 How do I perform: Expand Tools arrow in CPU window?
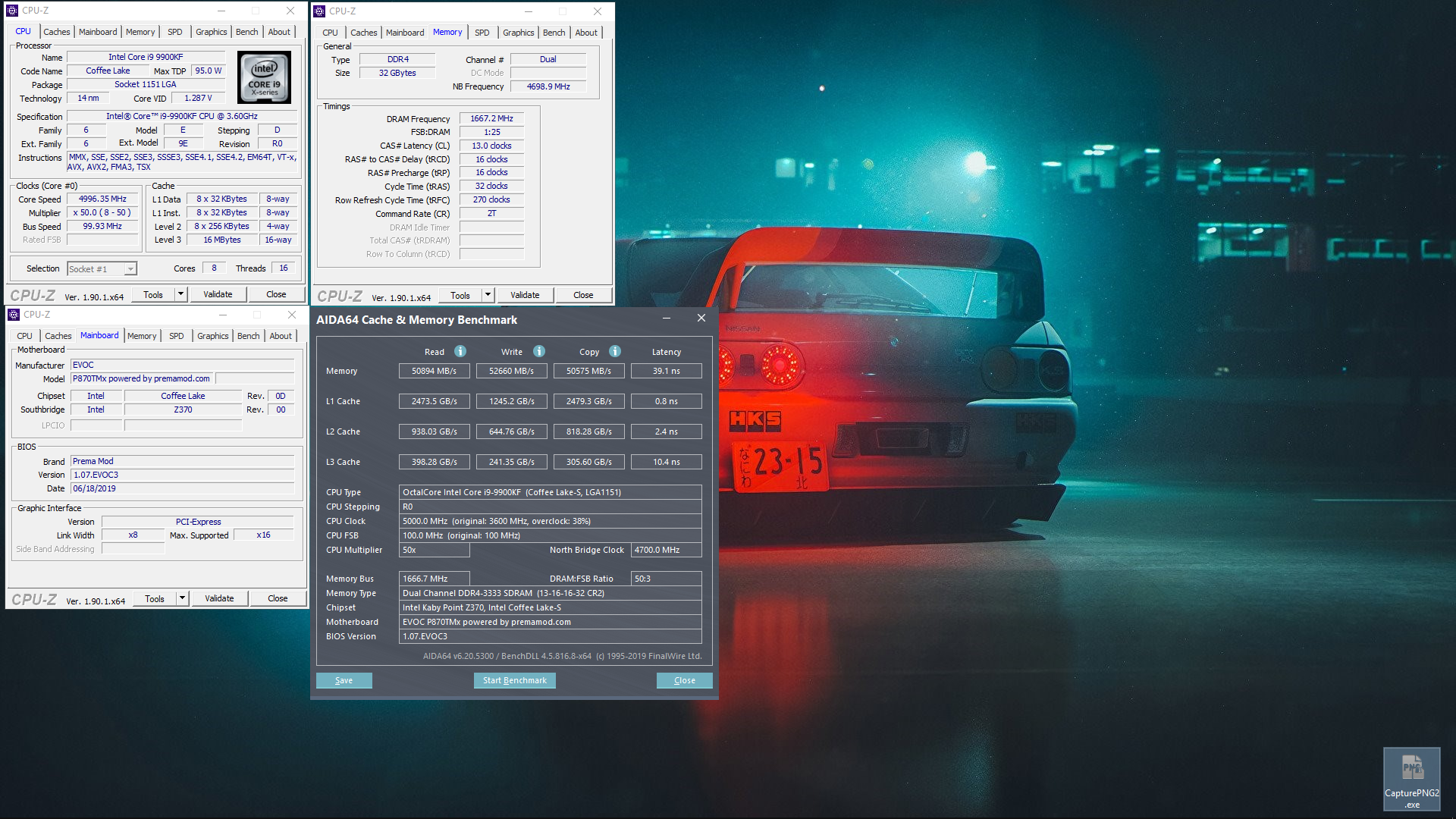coord(180,294)
